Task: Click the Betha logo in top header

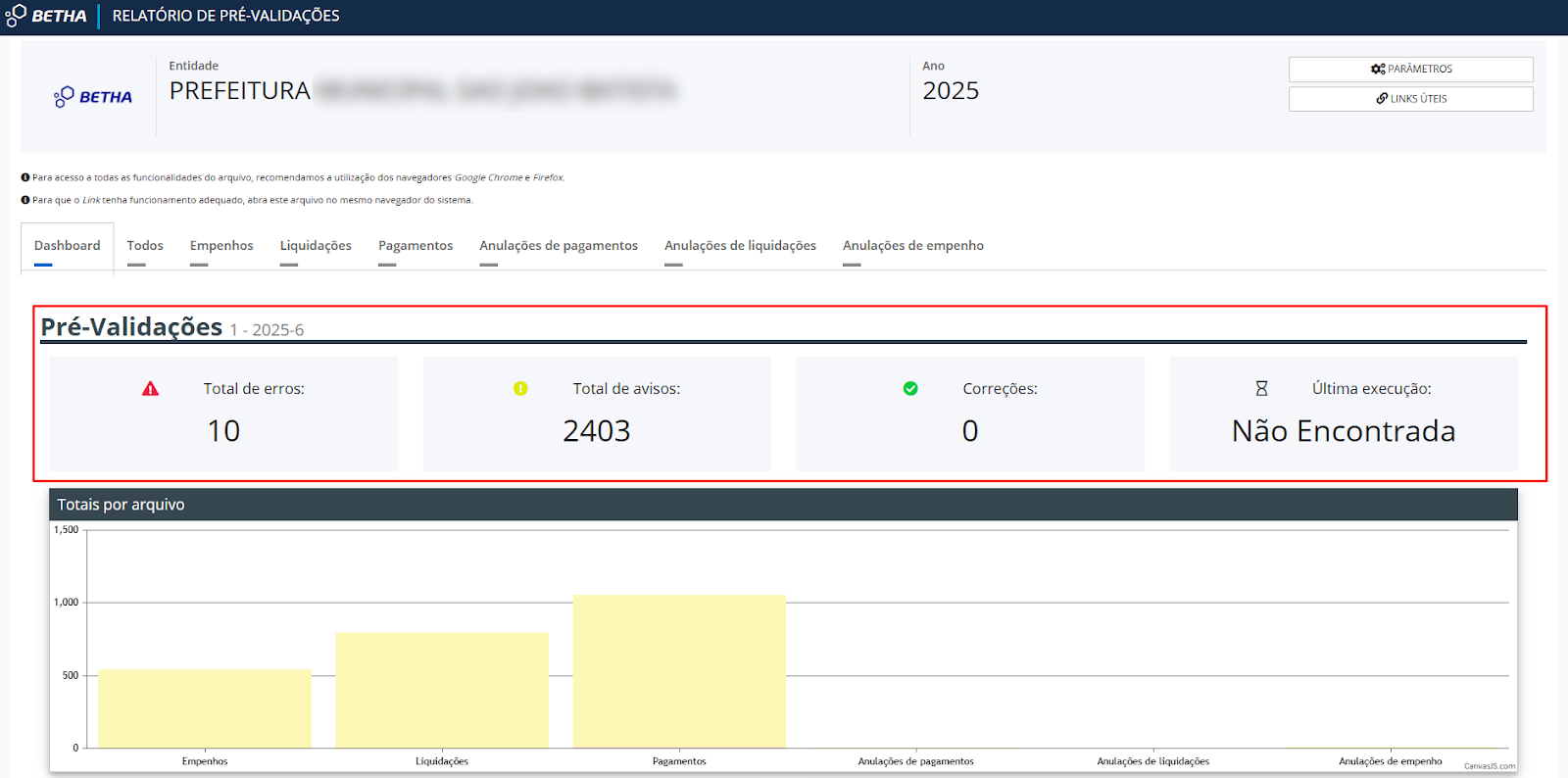Action: point(46,16)
